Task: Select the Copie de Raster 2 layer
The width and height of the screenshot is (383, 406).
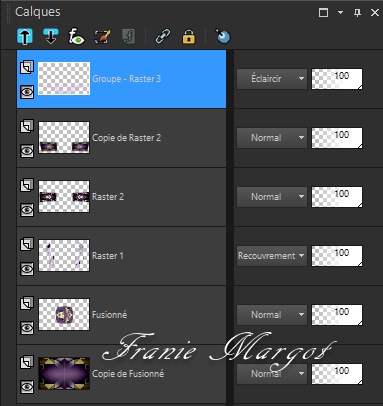Action: (x=121, y=138)
